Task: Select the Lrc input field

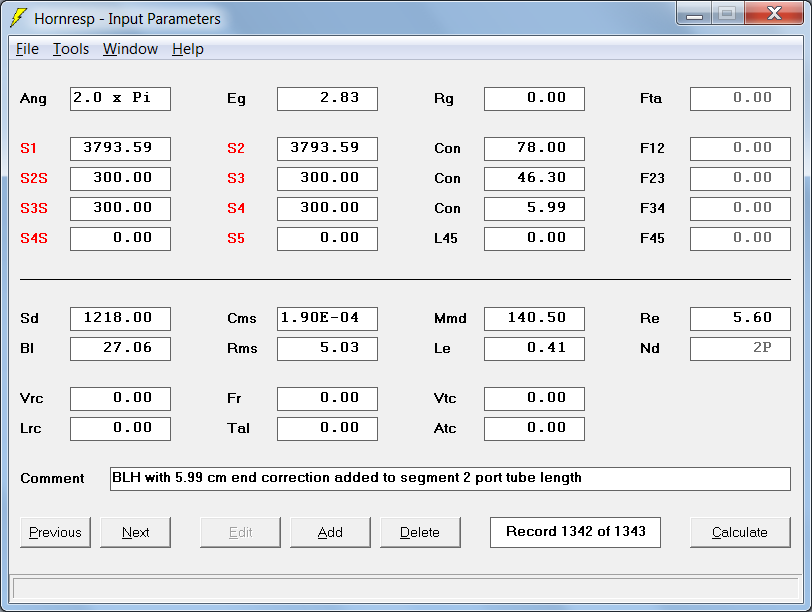Action: pos(120,429)
